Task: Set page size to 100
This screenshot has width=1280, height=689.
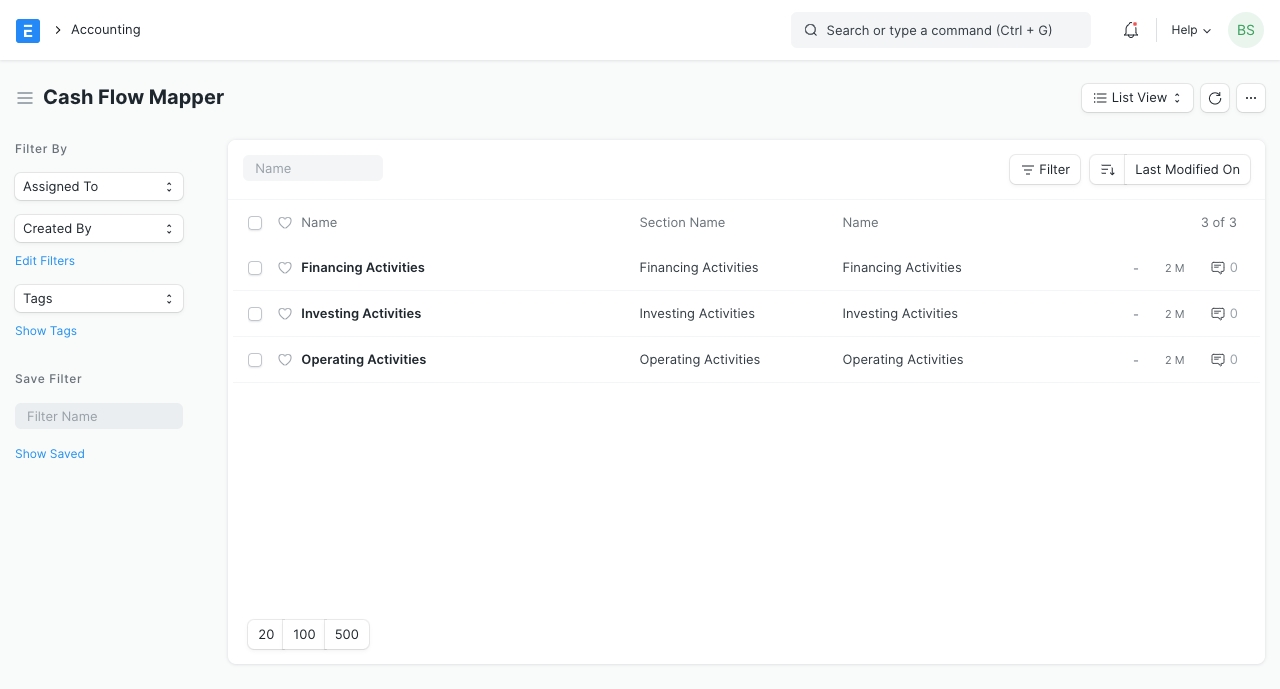Action: click(304, 635)
